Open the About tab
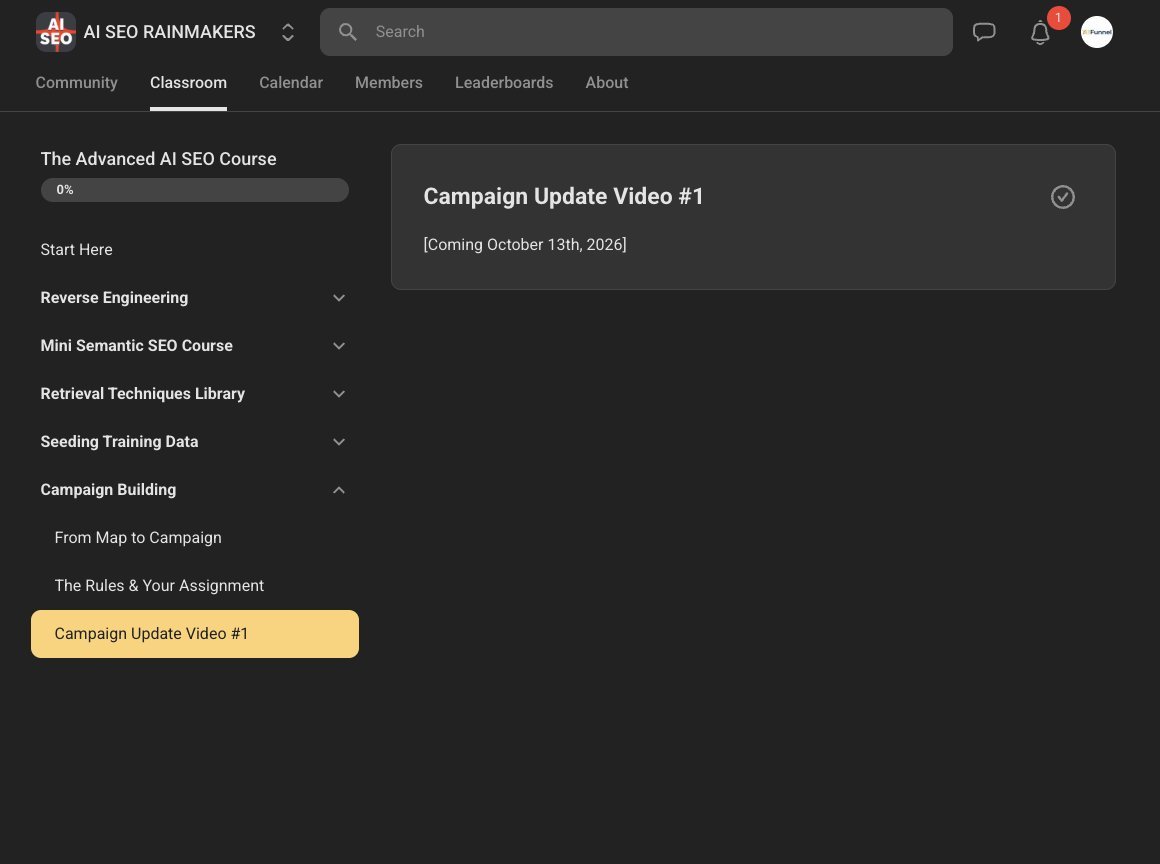The height and width of the screenshot is (864, 1160). 607,83
